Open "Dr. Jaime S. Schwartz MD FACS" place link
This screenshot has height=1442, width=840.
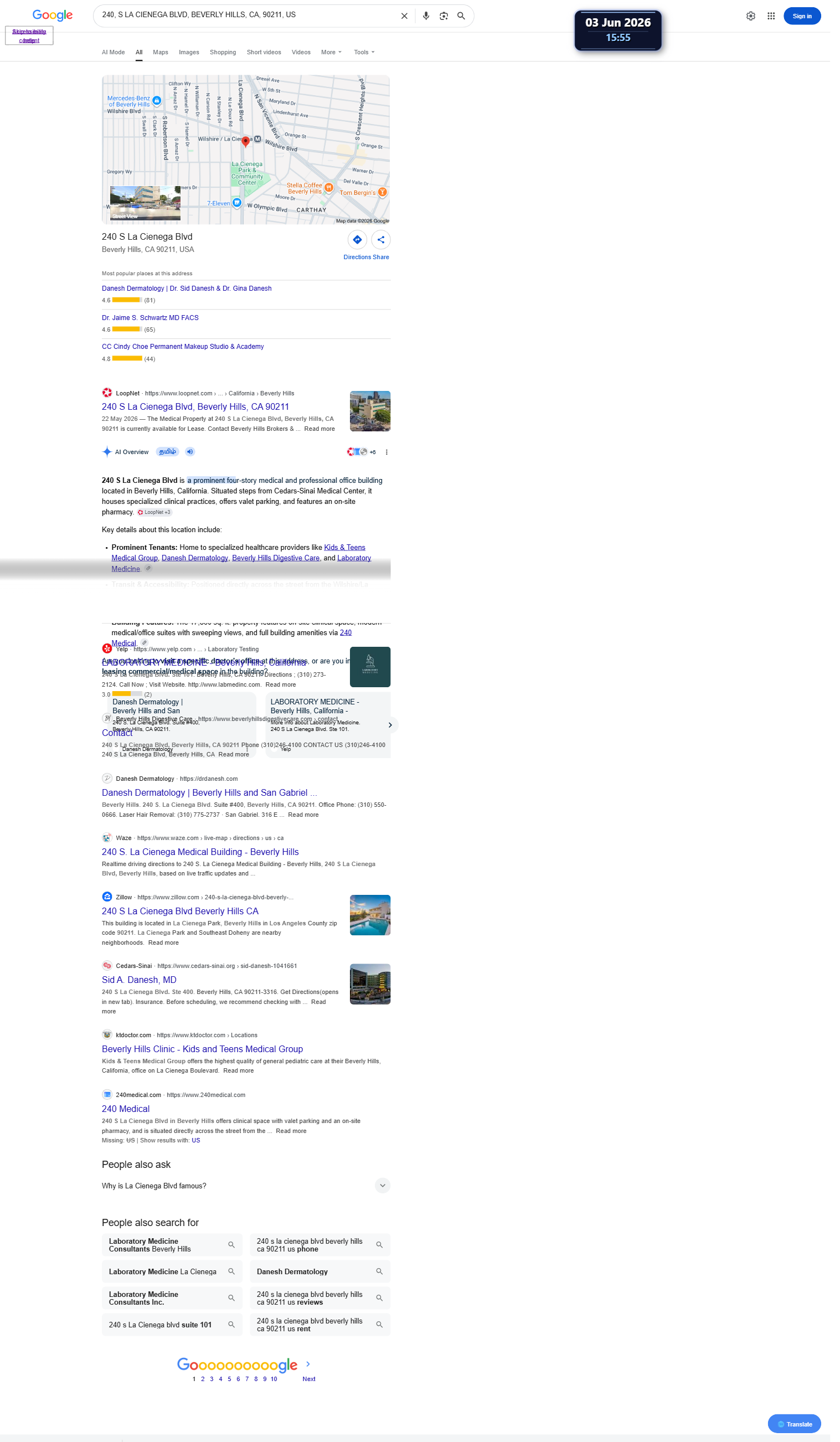(x=150, y=318)
